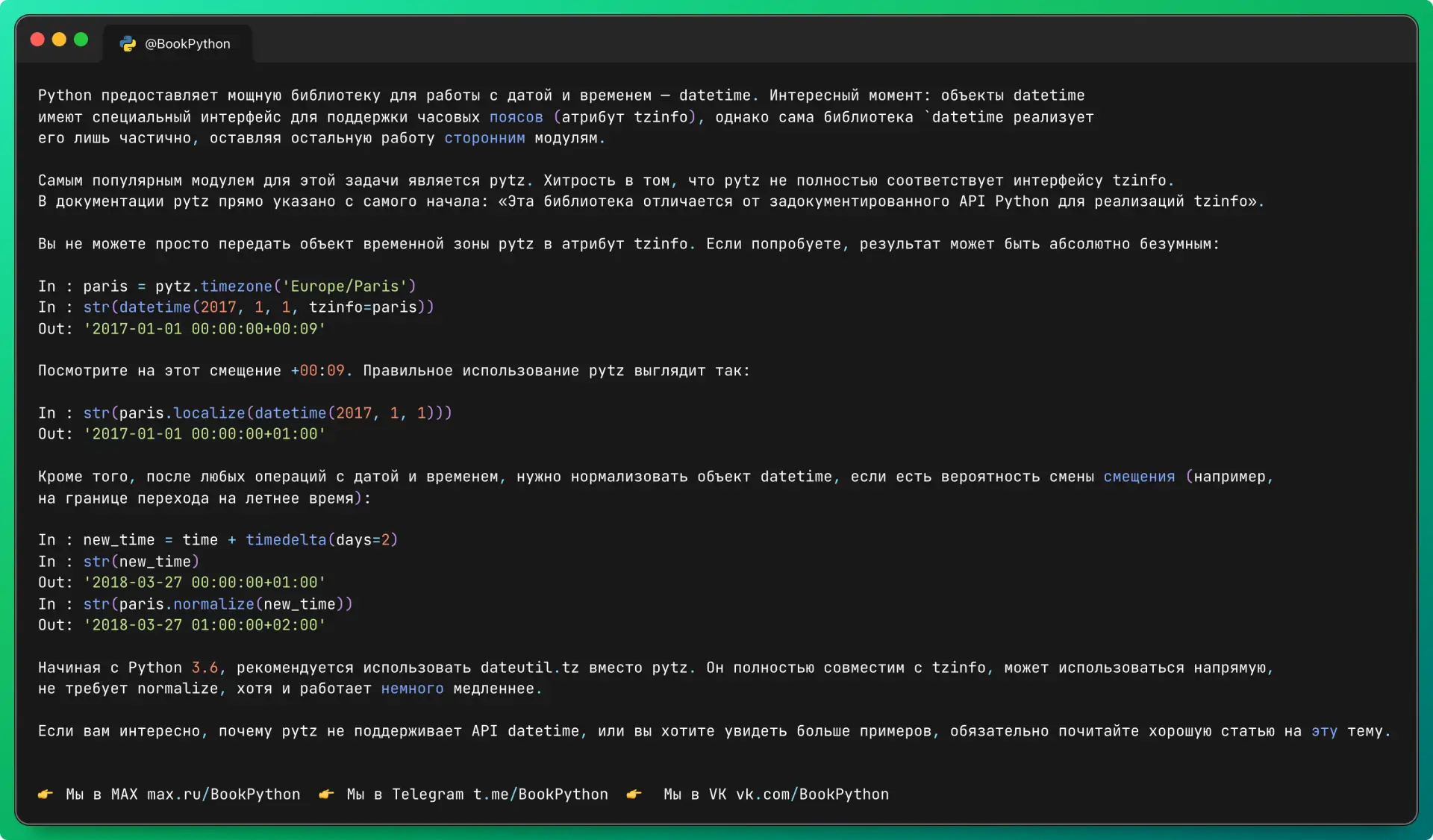Click the line 'на границе перехода на летнее время'

pyautogui.click(x=205, y=498)
